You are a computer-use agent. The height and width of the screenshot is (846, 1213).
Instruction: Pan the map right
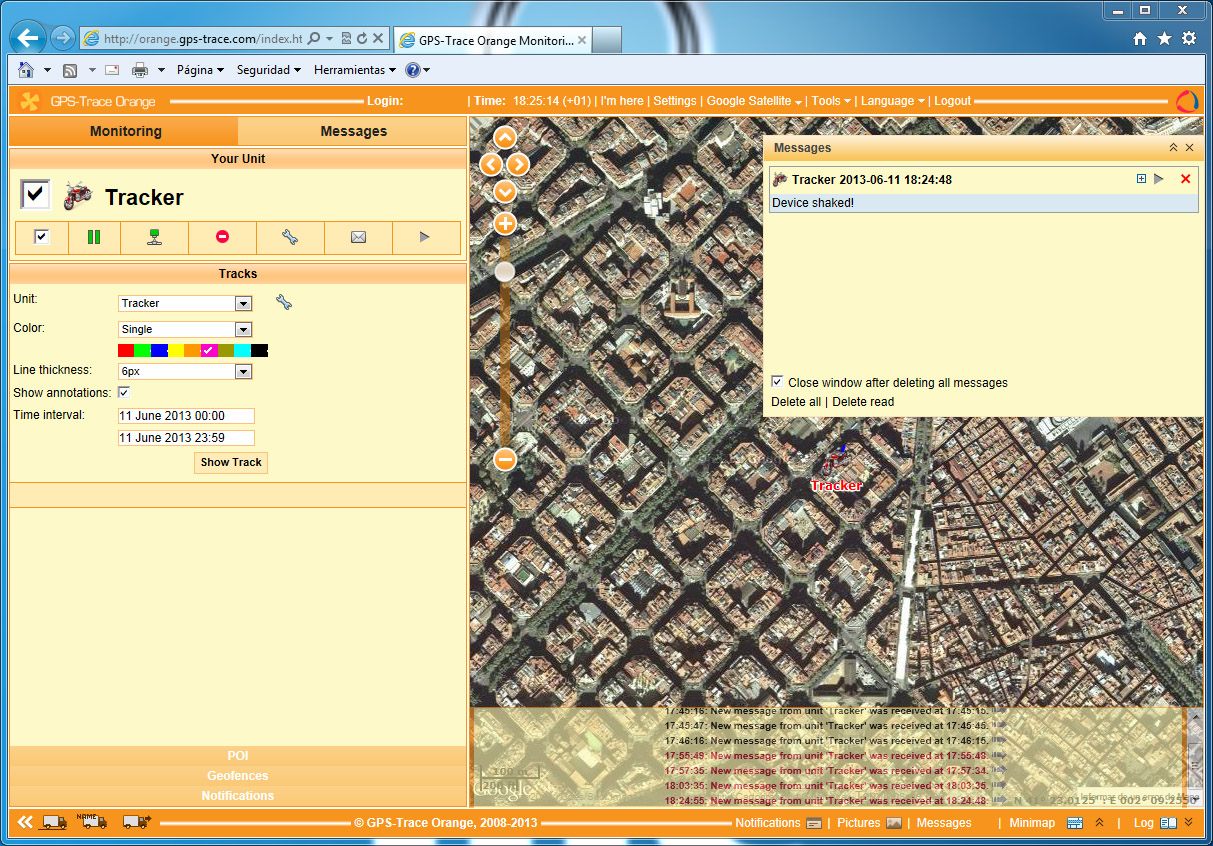518,164
